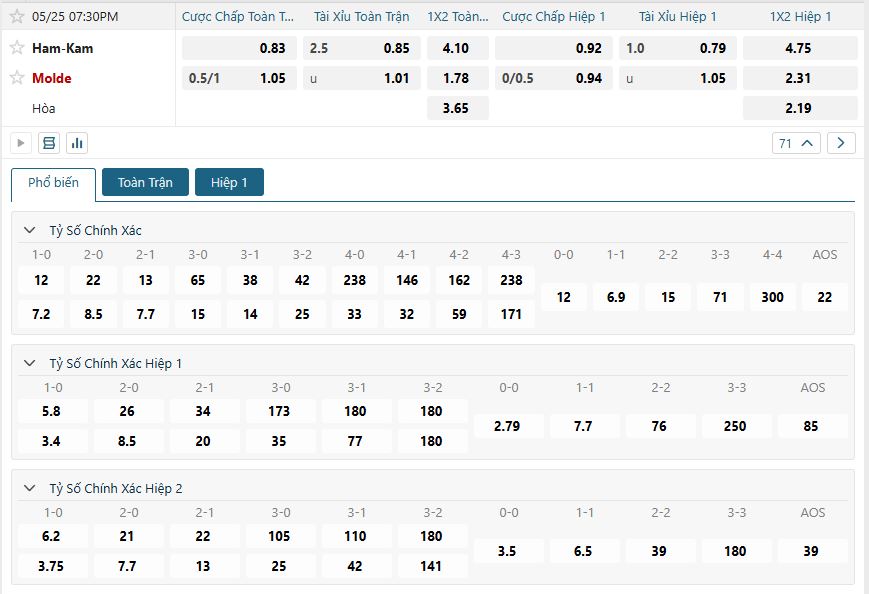Click the Tài Xỉu Toàn Trận column header

pos(361,17)
